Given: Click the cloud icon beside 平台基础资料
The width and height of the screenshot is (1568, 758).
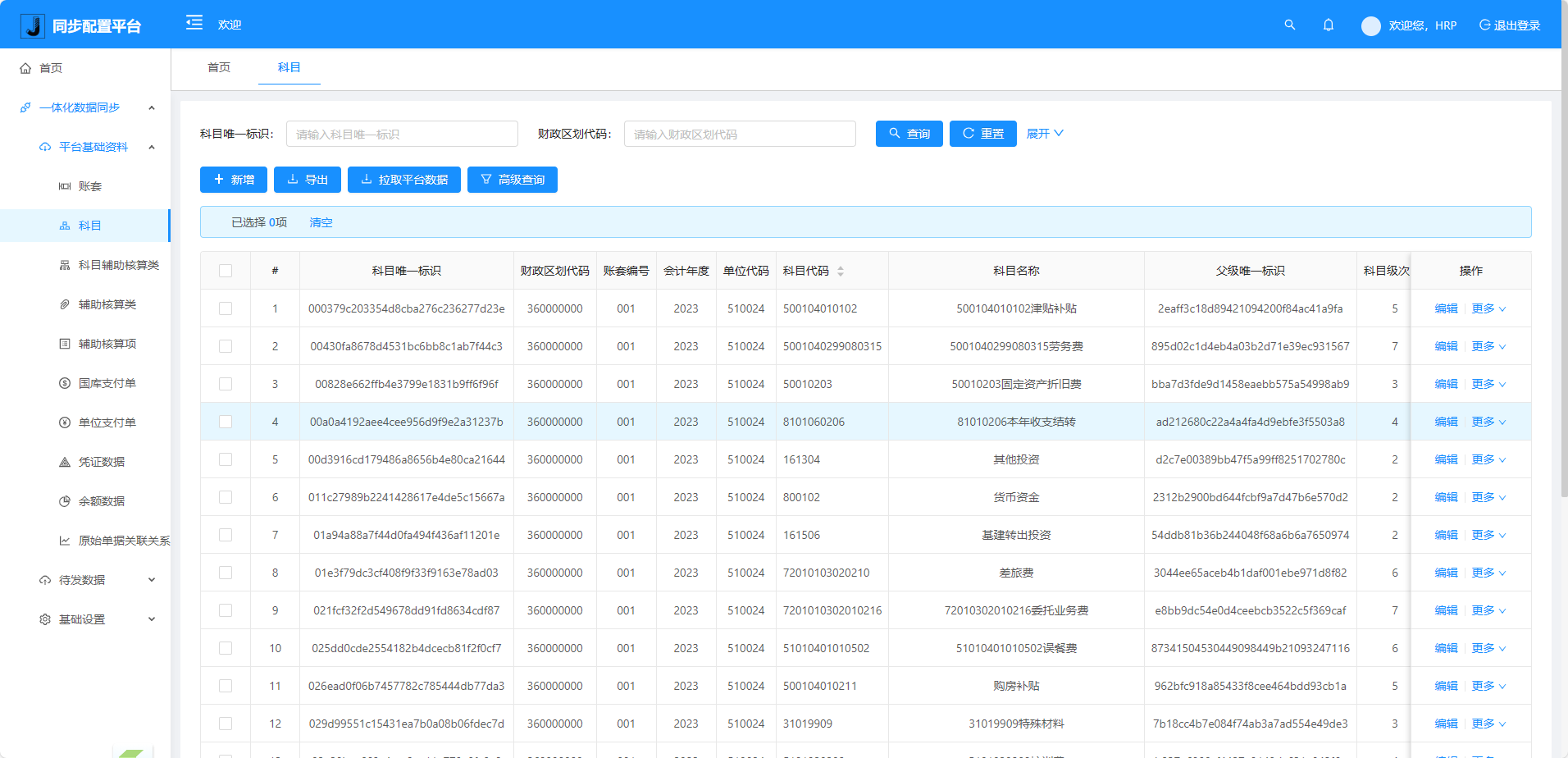Looking at the screenshot, I should pyautogui.click(x=45, y=147).
